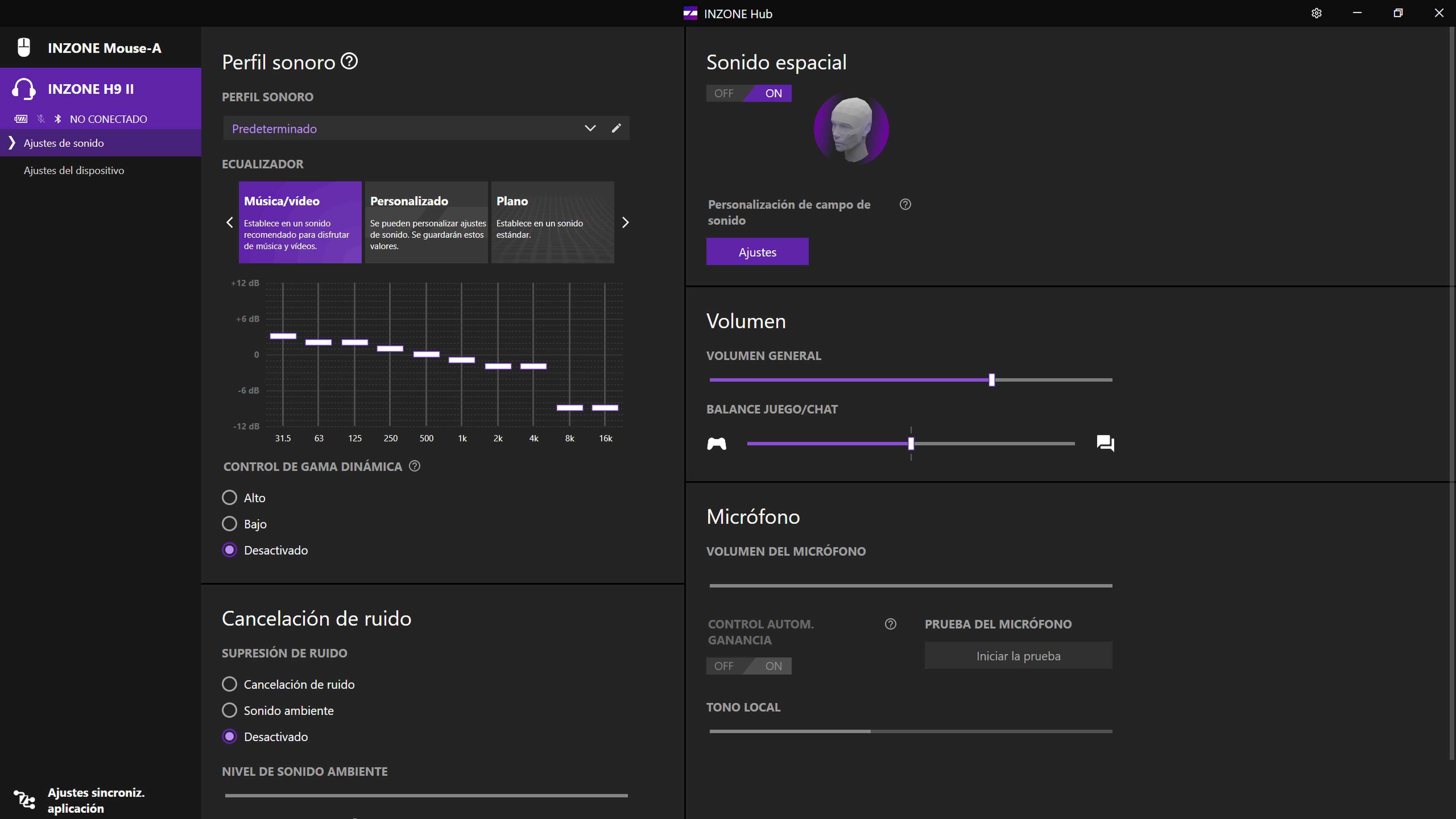Open Ajustes del dispositivo in sidebar
This screenshot has width=1456, height=819.
(x=74, y=170)
